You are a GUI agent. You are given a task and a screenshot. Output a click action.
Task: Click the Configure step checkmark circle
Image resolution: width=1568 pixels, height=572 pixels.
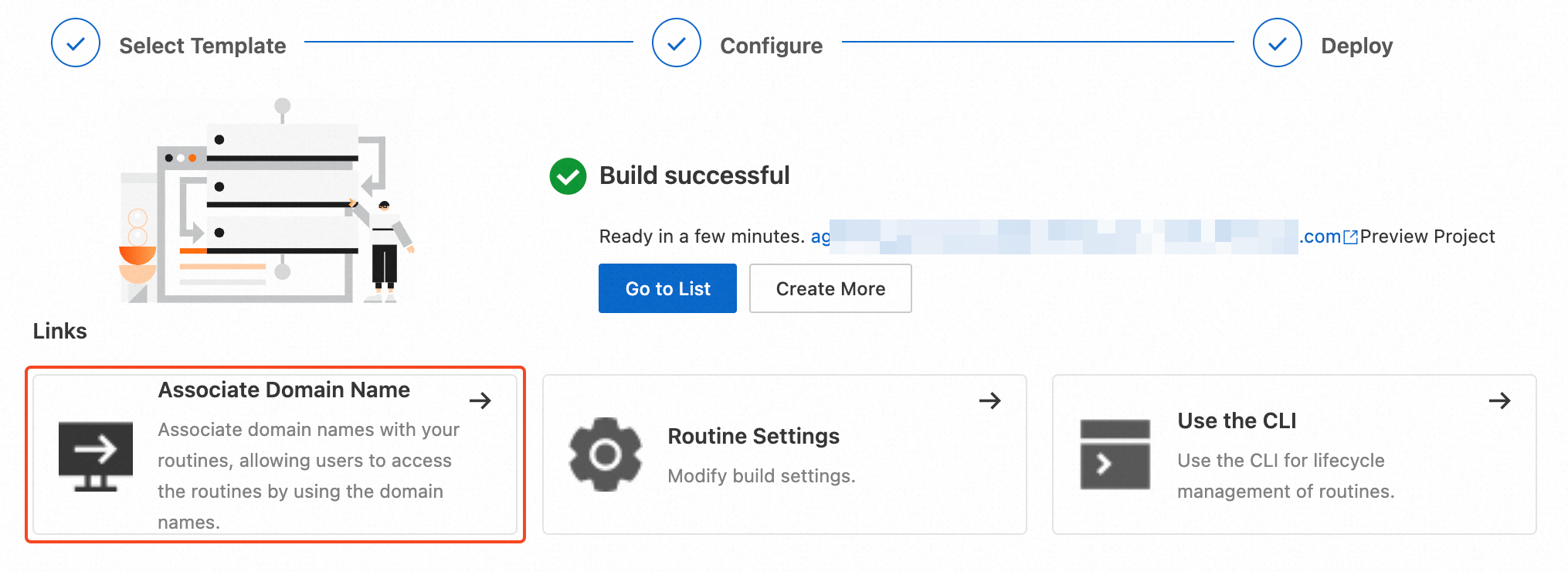pos(677,43)
